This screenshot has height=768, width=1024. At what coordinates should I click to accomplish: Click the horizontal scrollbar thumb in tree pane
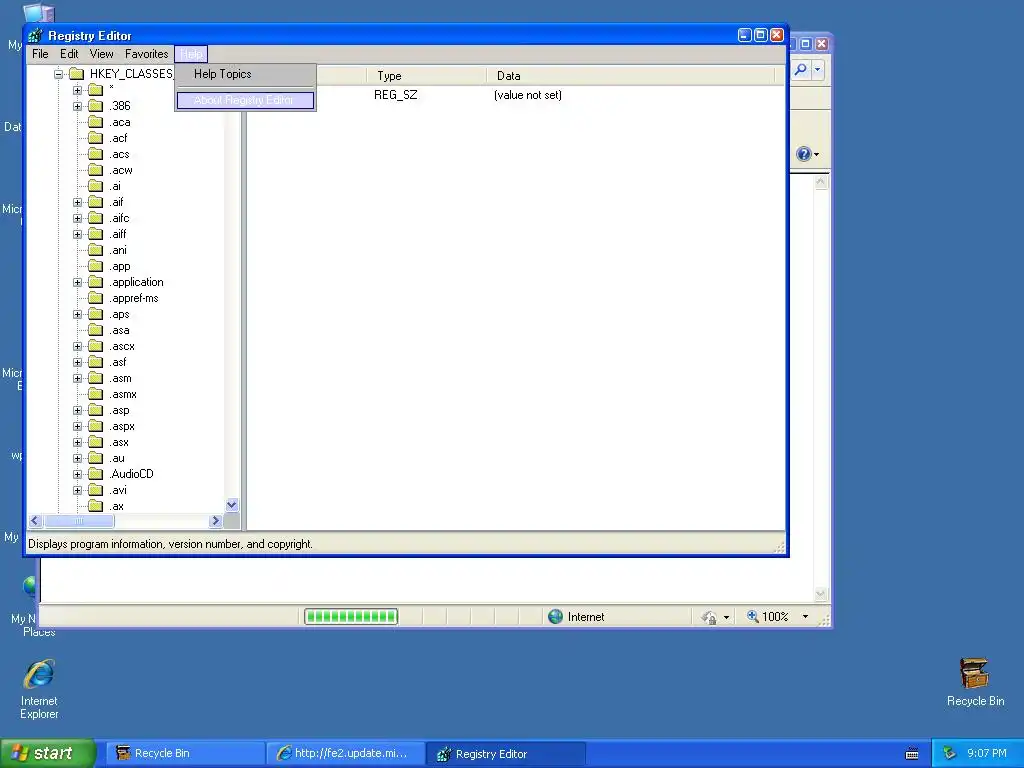click(x=79, y=520)
